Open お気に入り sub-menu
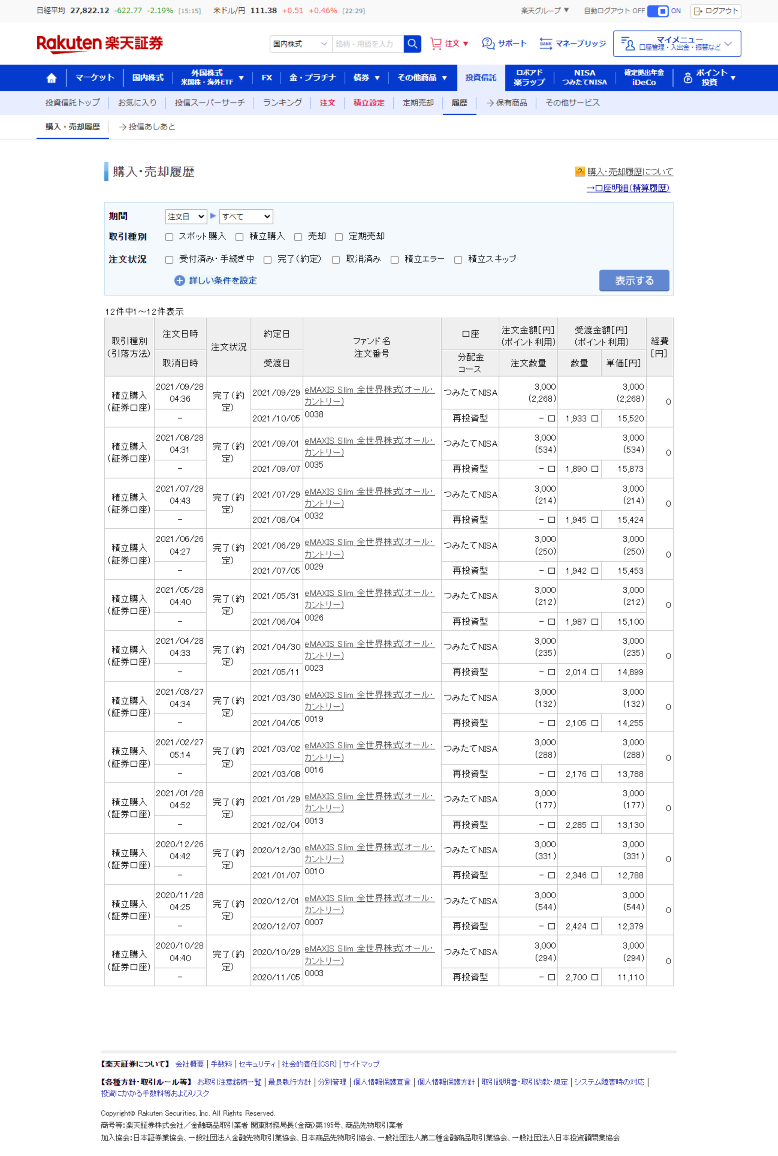Viewport: 778px width, 1156px height. (x=137, y=102)
